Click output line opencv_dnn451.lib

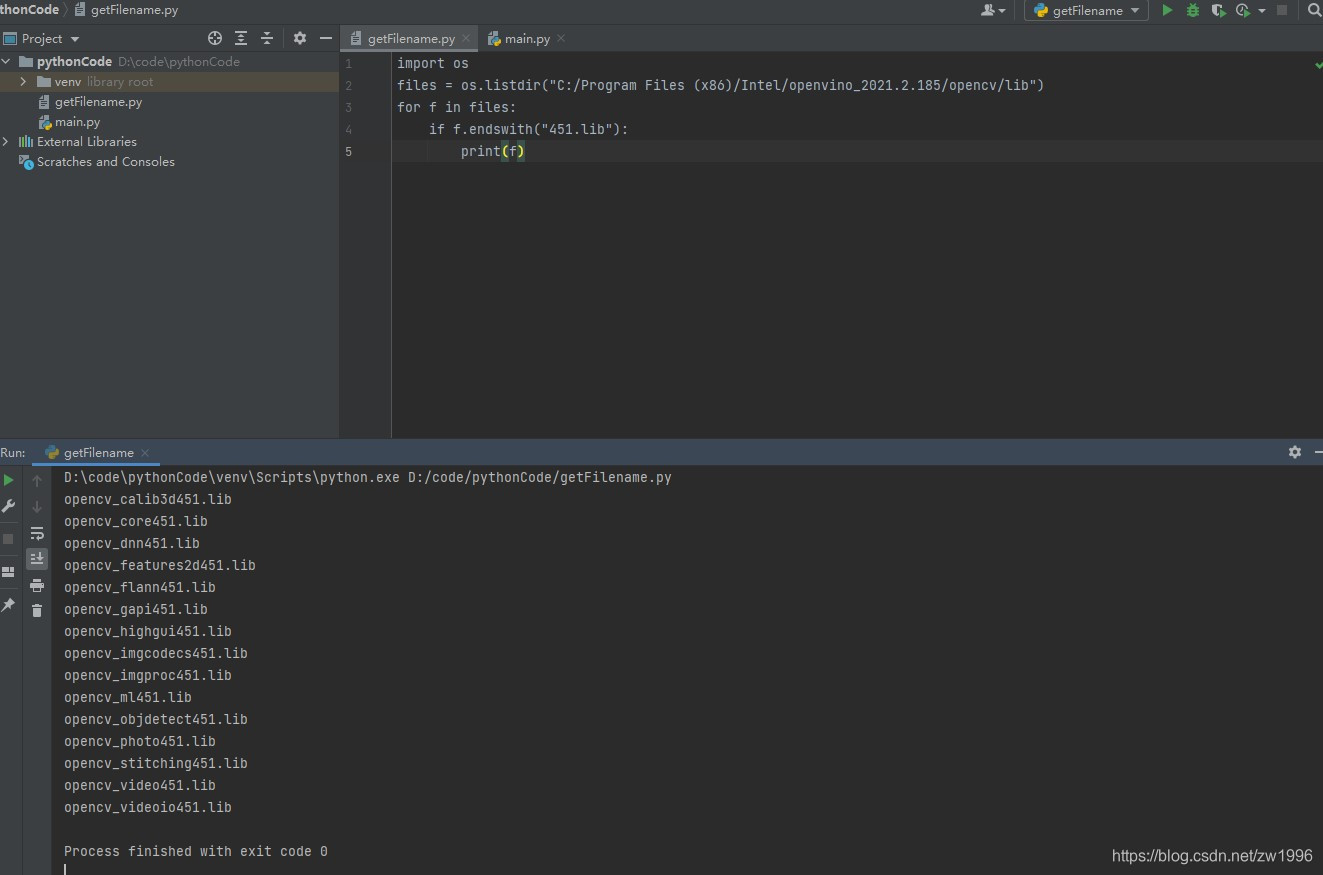pos(132,543)
